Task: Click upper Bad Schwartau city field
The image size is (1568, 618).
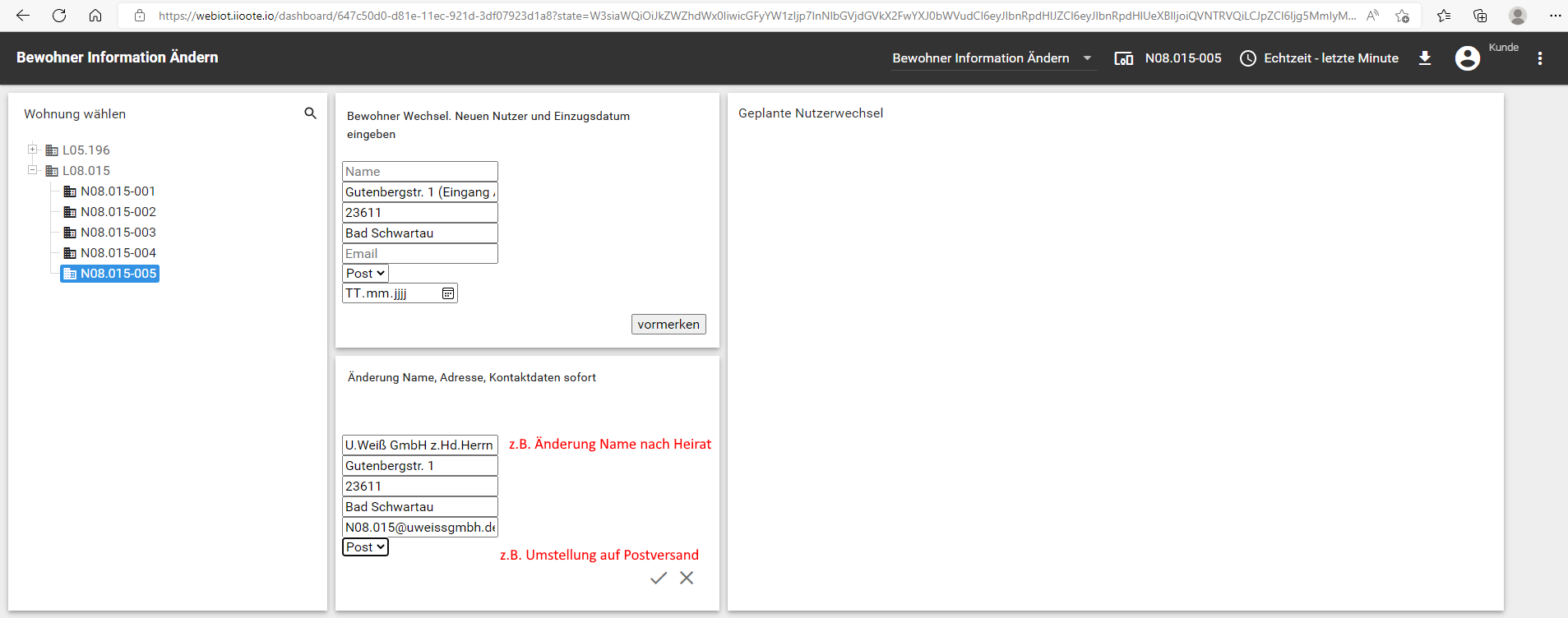Action: click(420, 233)
